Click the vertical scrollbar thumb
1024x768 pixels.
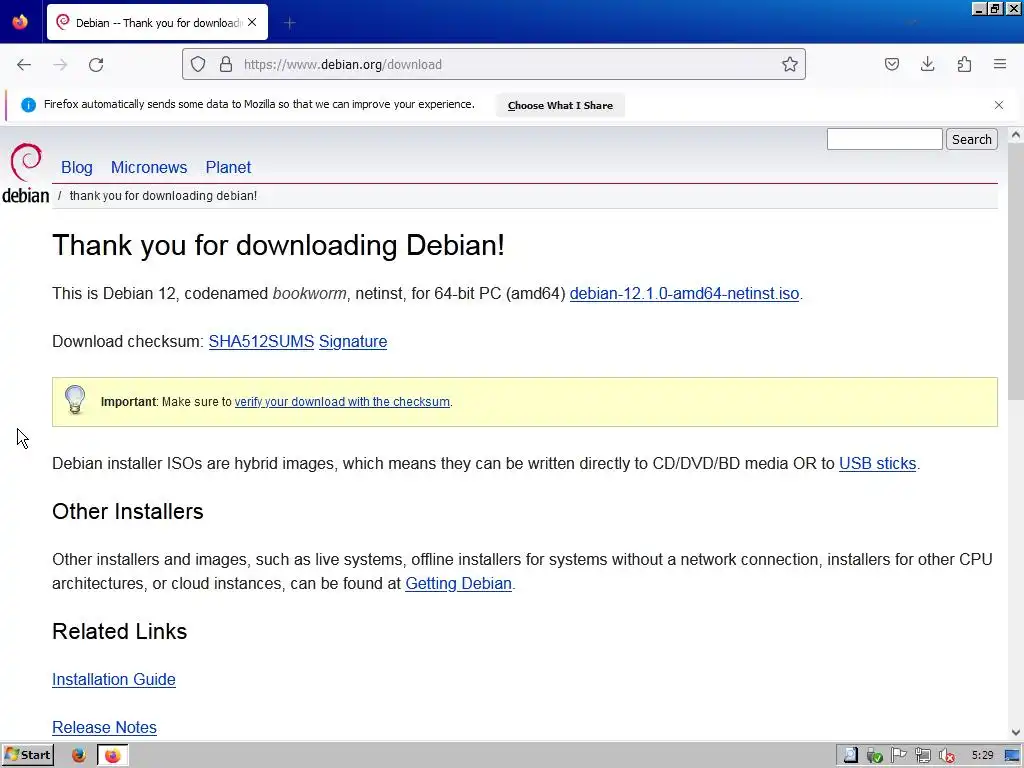tap(1016, 271)
